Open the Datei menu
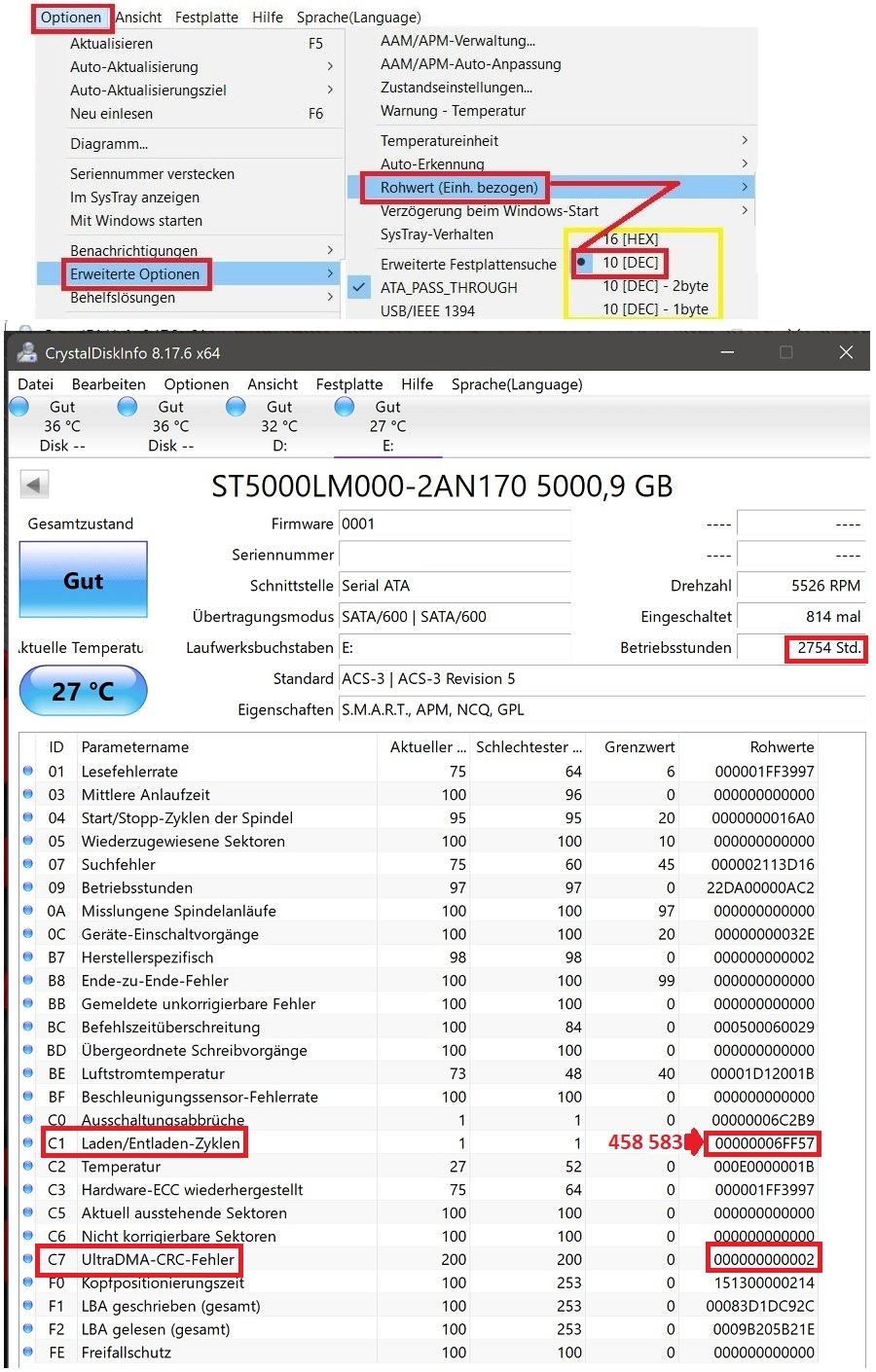 (x=35, y=384)
